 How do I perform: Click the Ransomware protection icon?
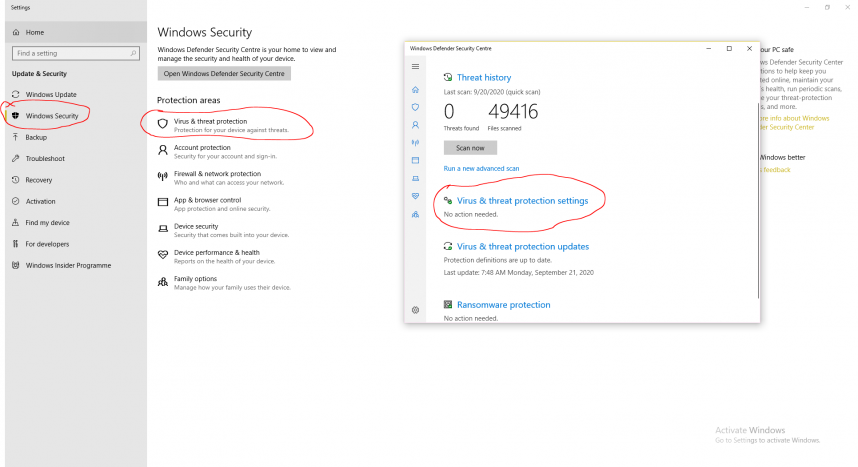coord(448,304)
